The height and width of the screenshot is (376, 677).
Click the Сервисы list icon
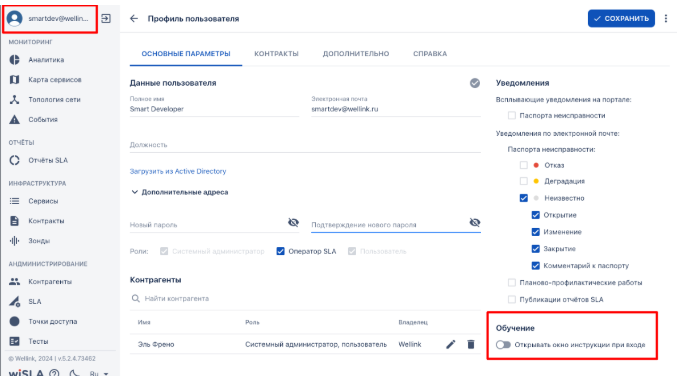click(14, 201)
